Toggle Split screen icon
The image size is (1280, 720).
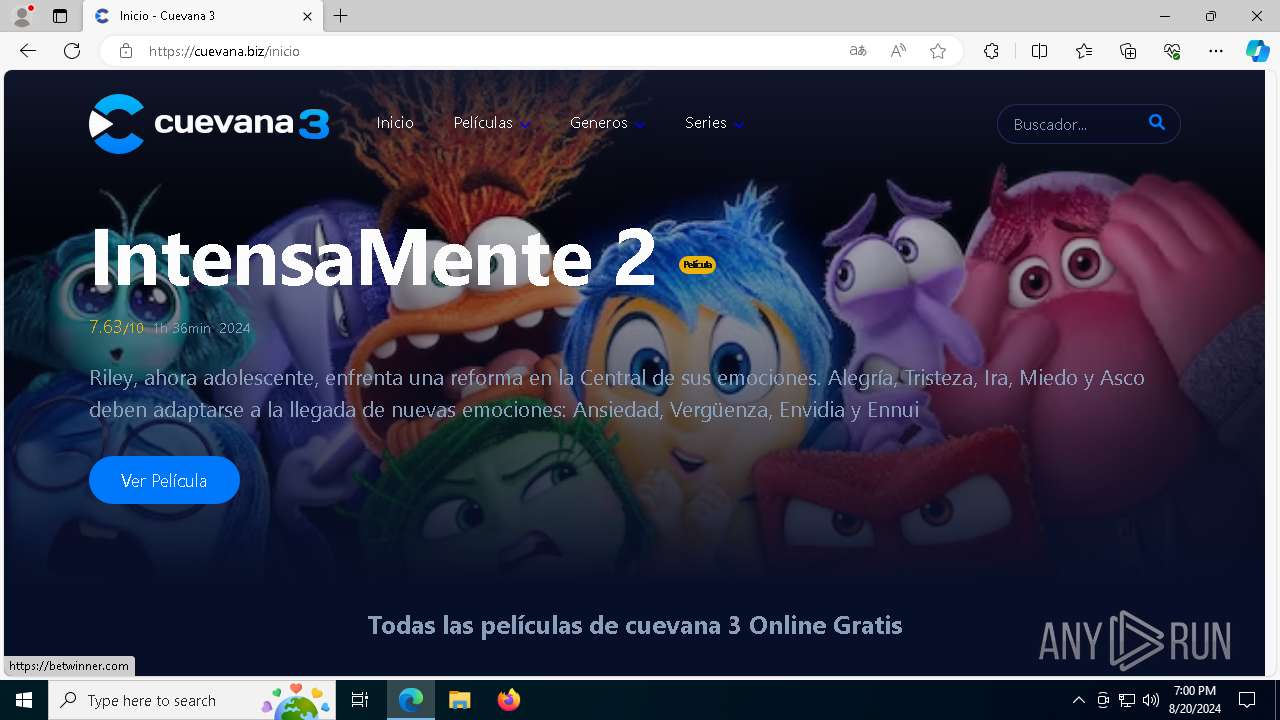1039,51
